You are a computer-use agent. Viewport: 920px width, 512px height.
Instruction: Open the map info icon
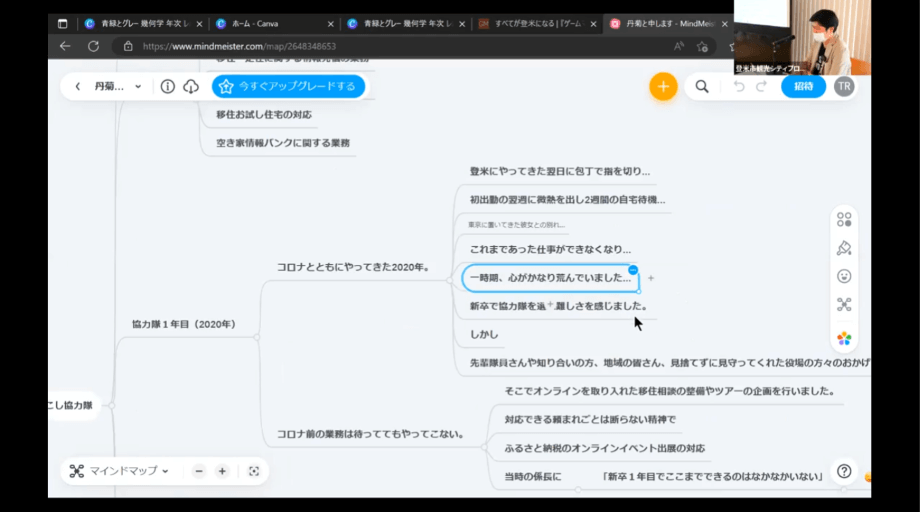pyautogui.click(x=167, y=87)
